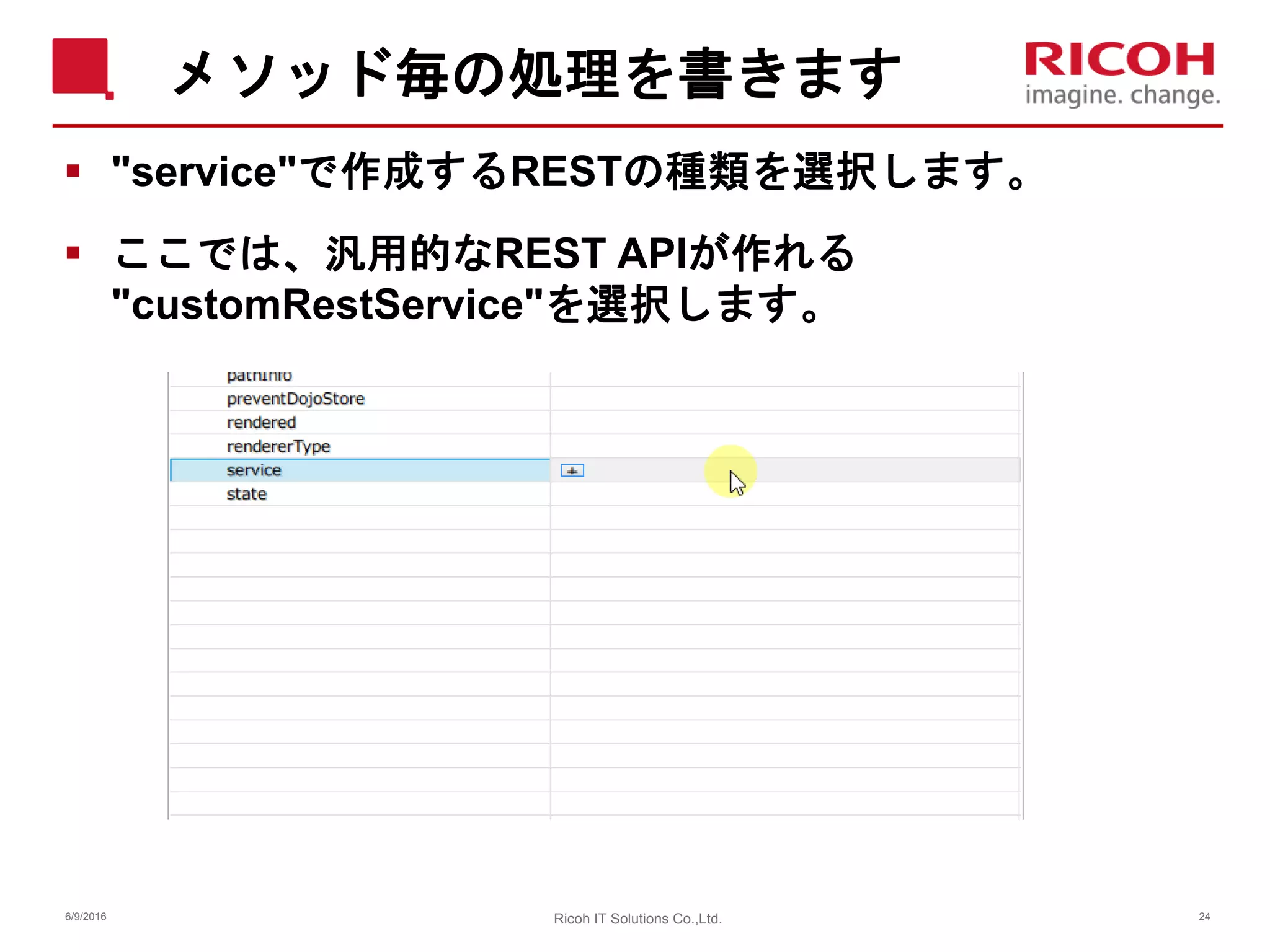The width and height of the screenshot is (1270, 952).
Task: Click the Ricoh IT Solutions Co.,Ltd. footer text
Action: click(637, 919)
